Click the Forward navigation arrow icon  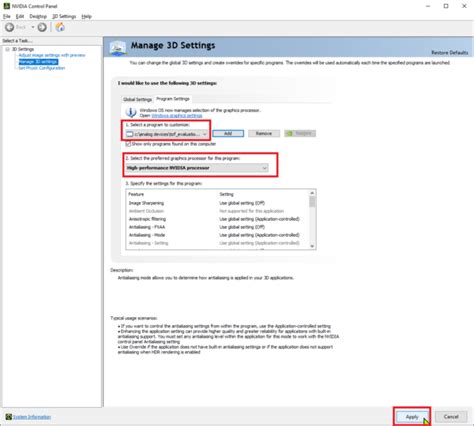[42, 27]
